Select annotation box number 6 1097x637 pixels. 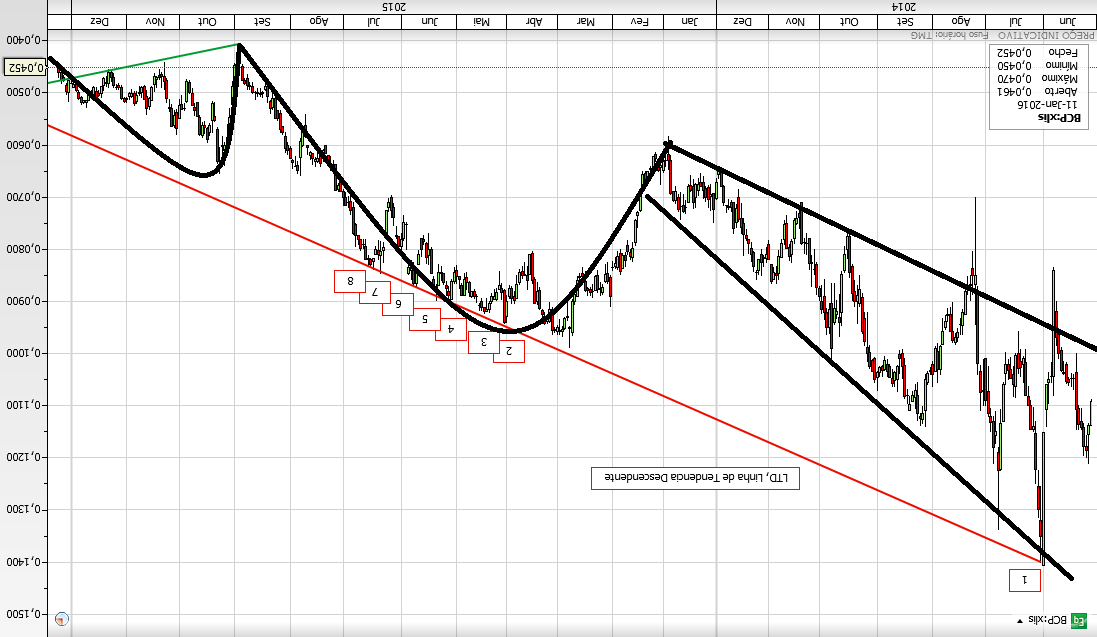(x=398, y=304)
